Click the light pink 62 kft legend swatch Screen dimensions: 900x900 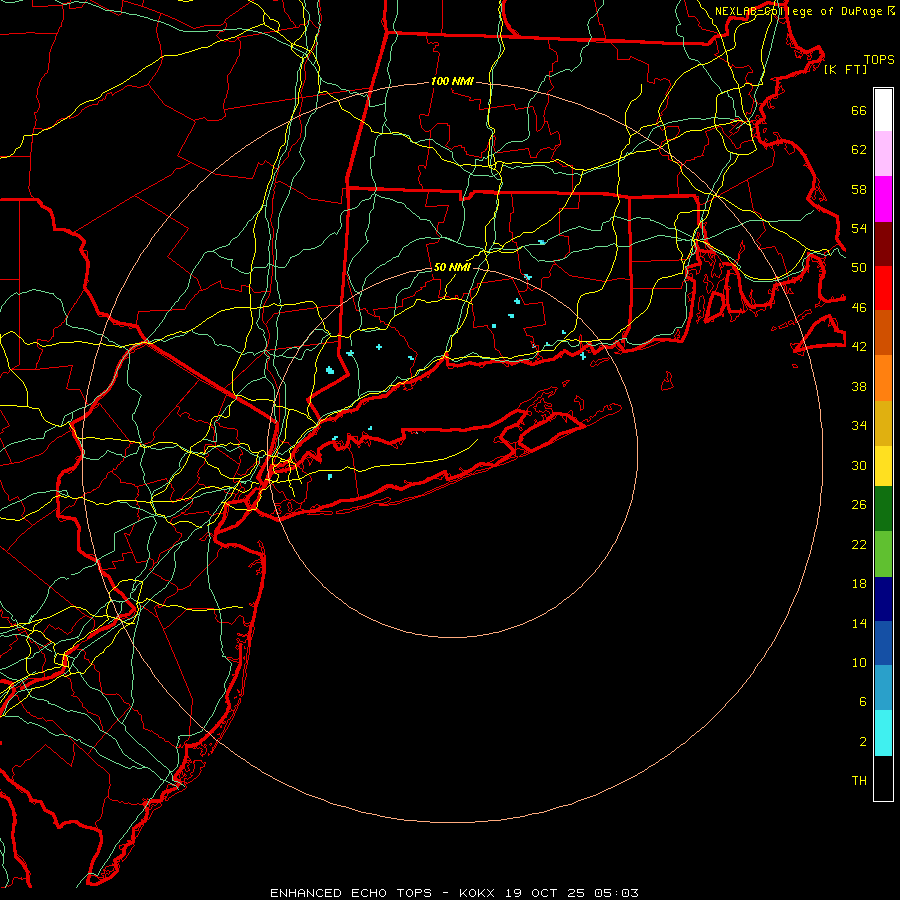click(x=883, y=153)
